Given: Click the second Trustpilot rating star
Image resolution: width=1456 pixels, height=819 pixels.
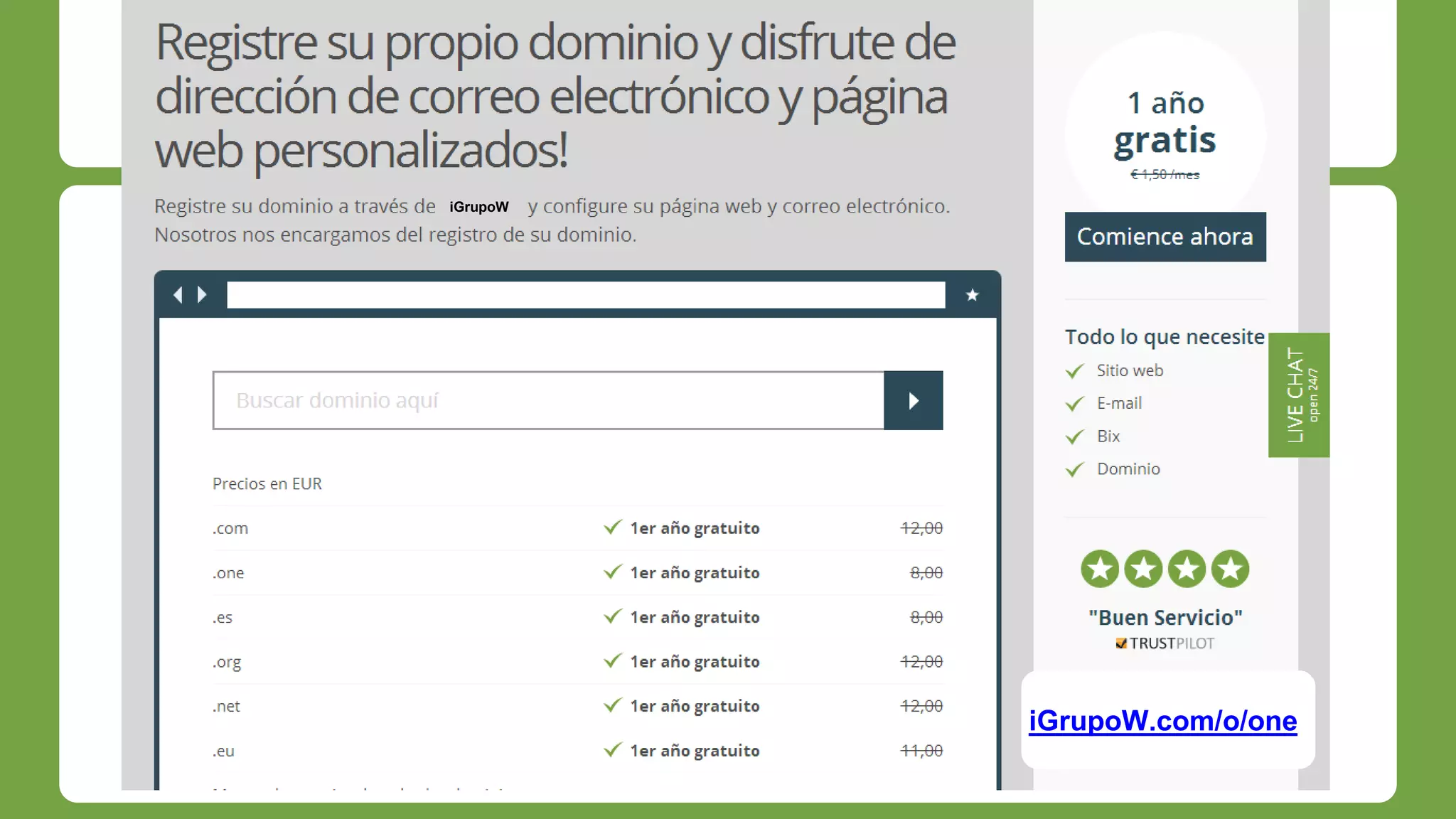Looking at the screenshot, I should (1143, 569).
